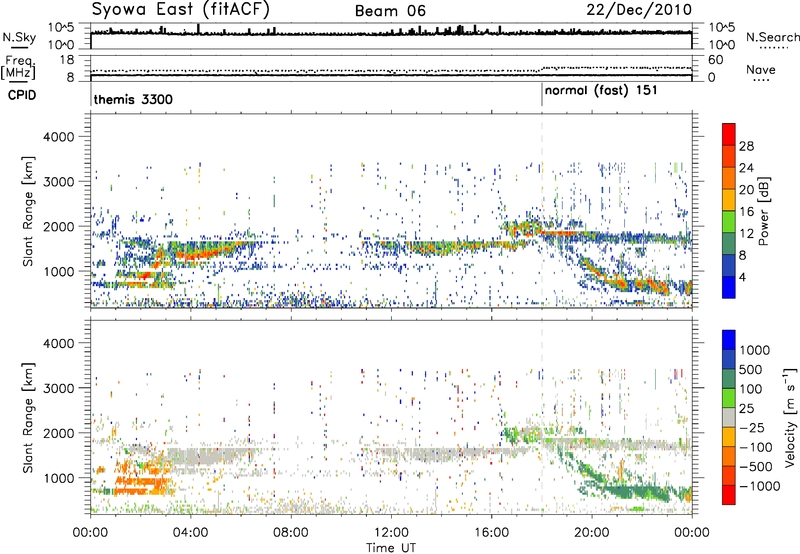Click the 'normal (fast) 151' CPID annotation
The height and width of the screenshot is (554, 800).
pos(601,91)
